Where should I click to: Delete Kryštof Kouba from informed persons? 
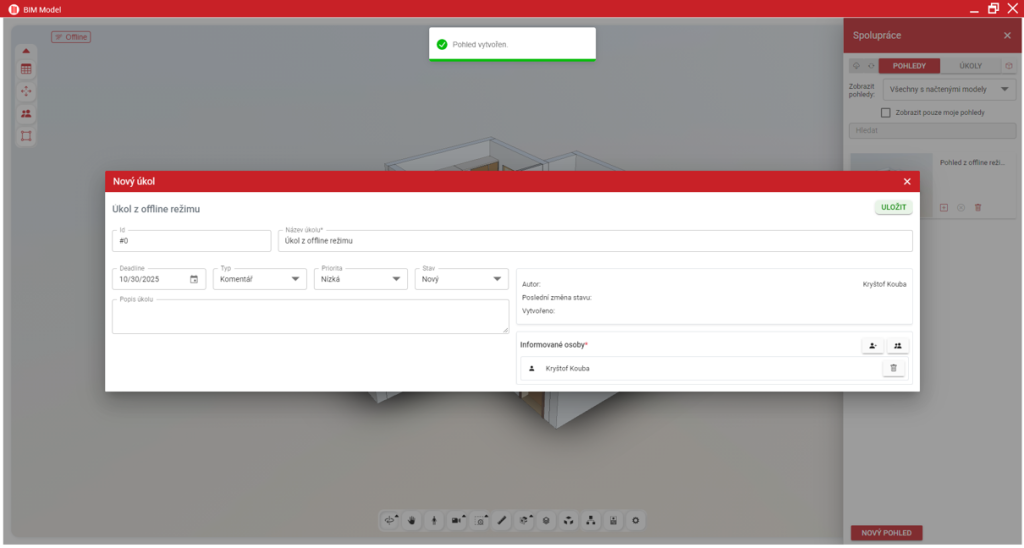coord(893,369)
